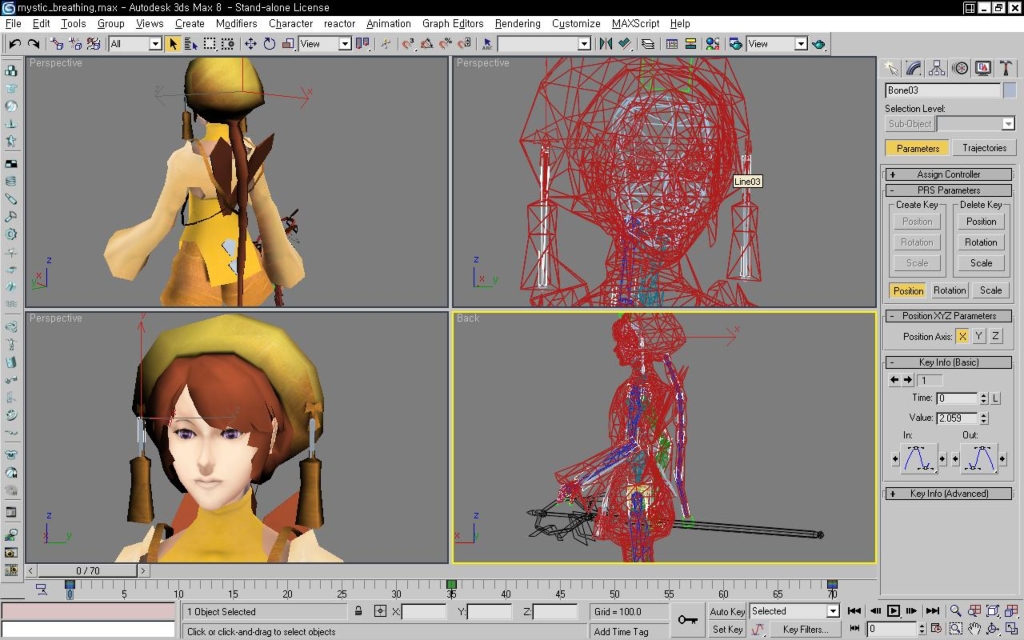Choose the Select and Move tool
The height and width of the screenshot is (640, 1024).
(250, 44)
